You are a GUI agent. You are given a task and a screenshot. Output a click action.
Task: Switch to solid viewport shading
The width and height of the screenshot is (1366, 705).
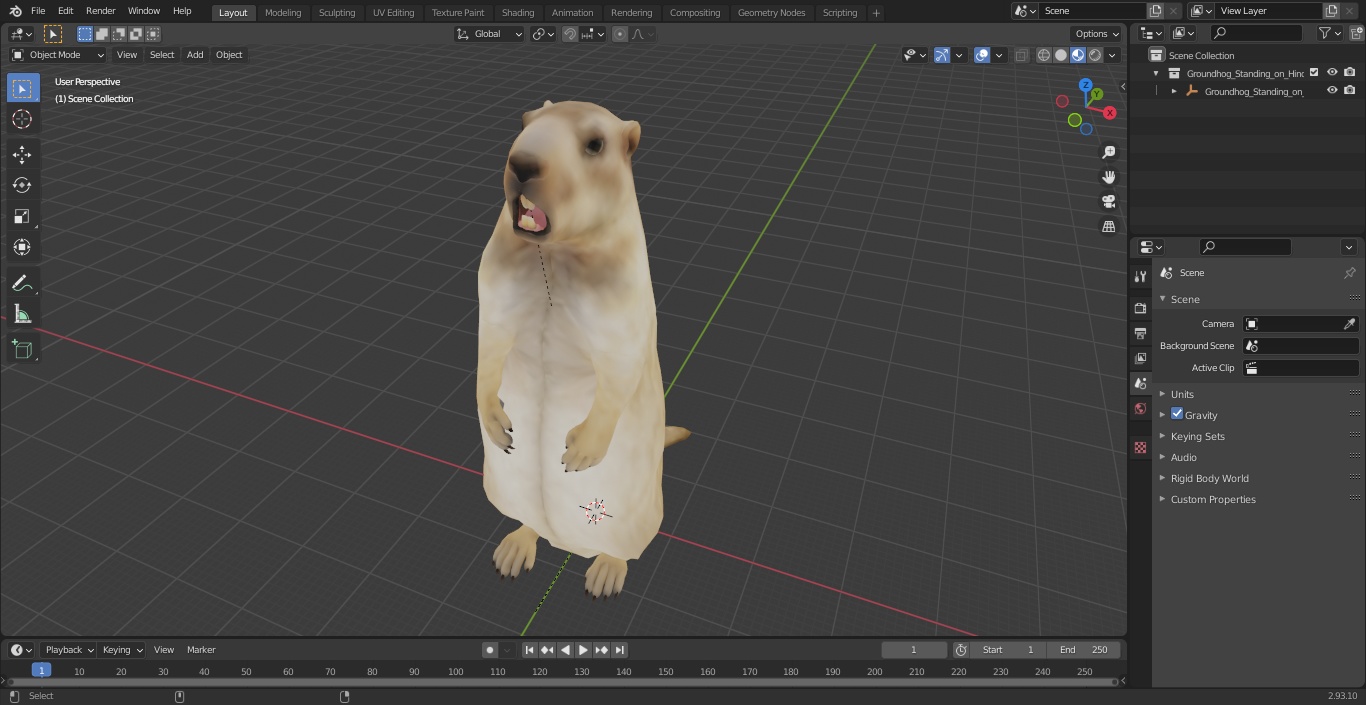coord(1060,55)
